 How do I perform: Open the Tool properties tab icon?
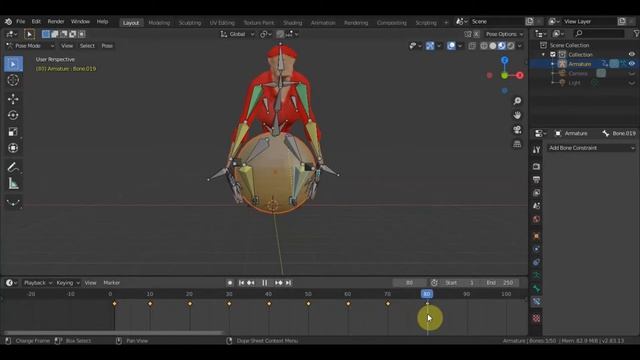click(536, 150)
